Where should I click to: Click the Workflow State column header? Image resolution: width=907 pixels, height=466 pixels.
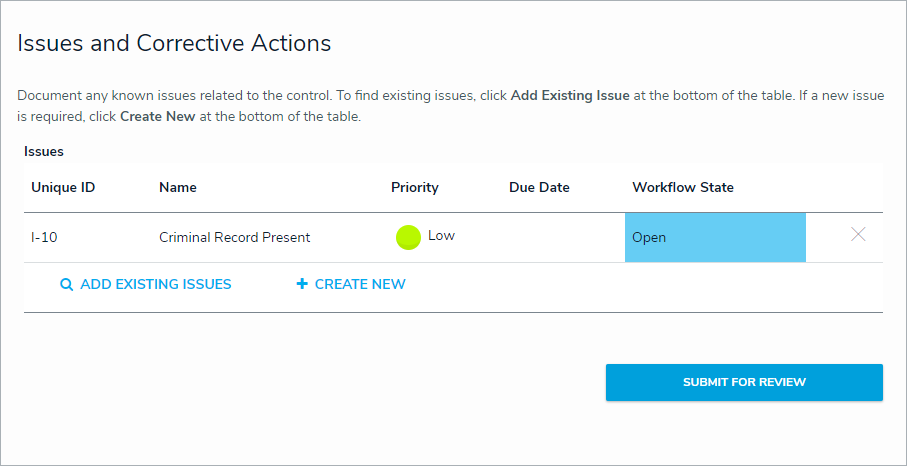coord(683,187)
